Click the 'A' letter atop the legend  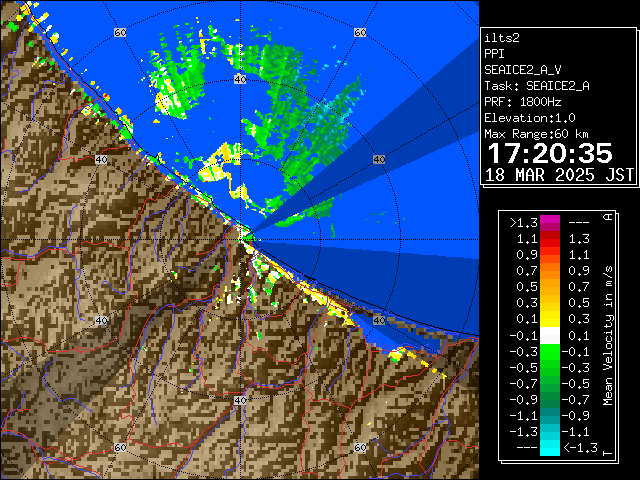608,217
